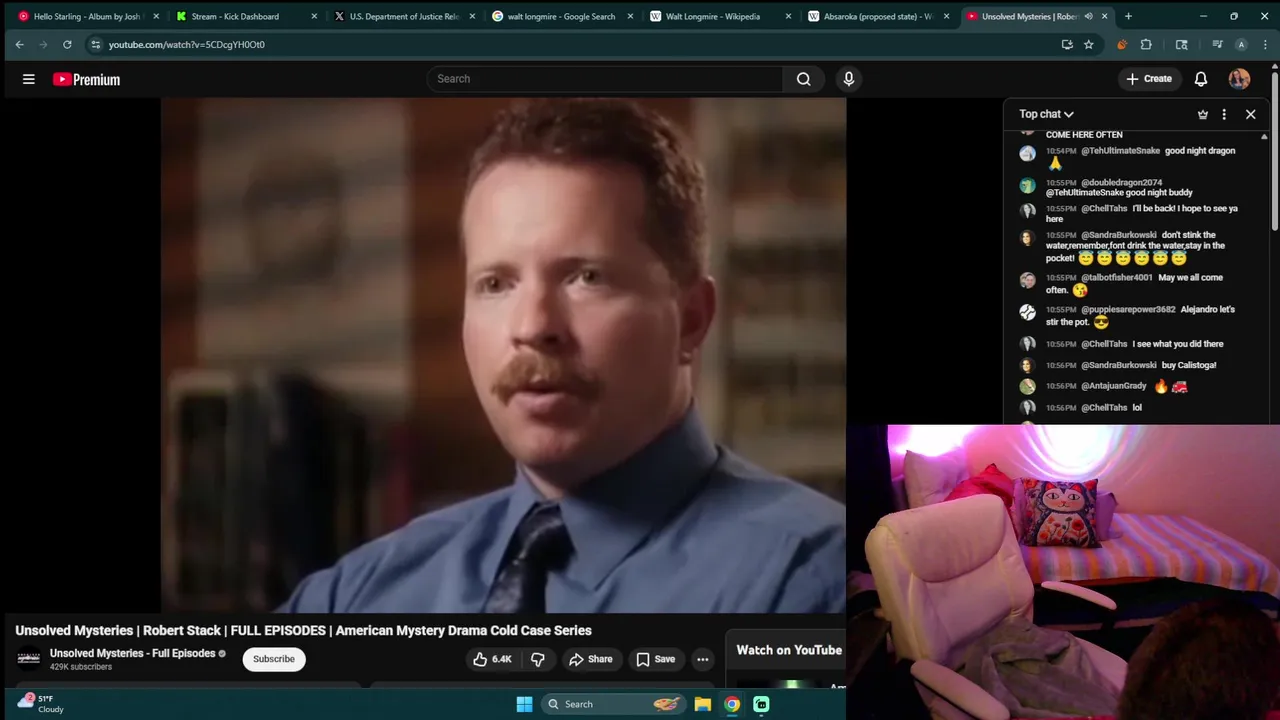This screenshot has height=720, width=1280.
Task: Open File Explorer from taskbar
Action: click(703, 704)
